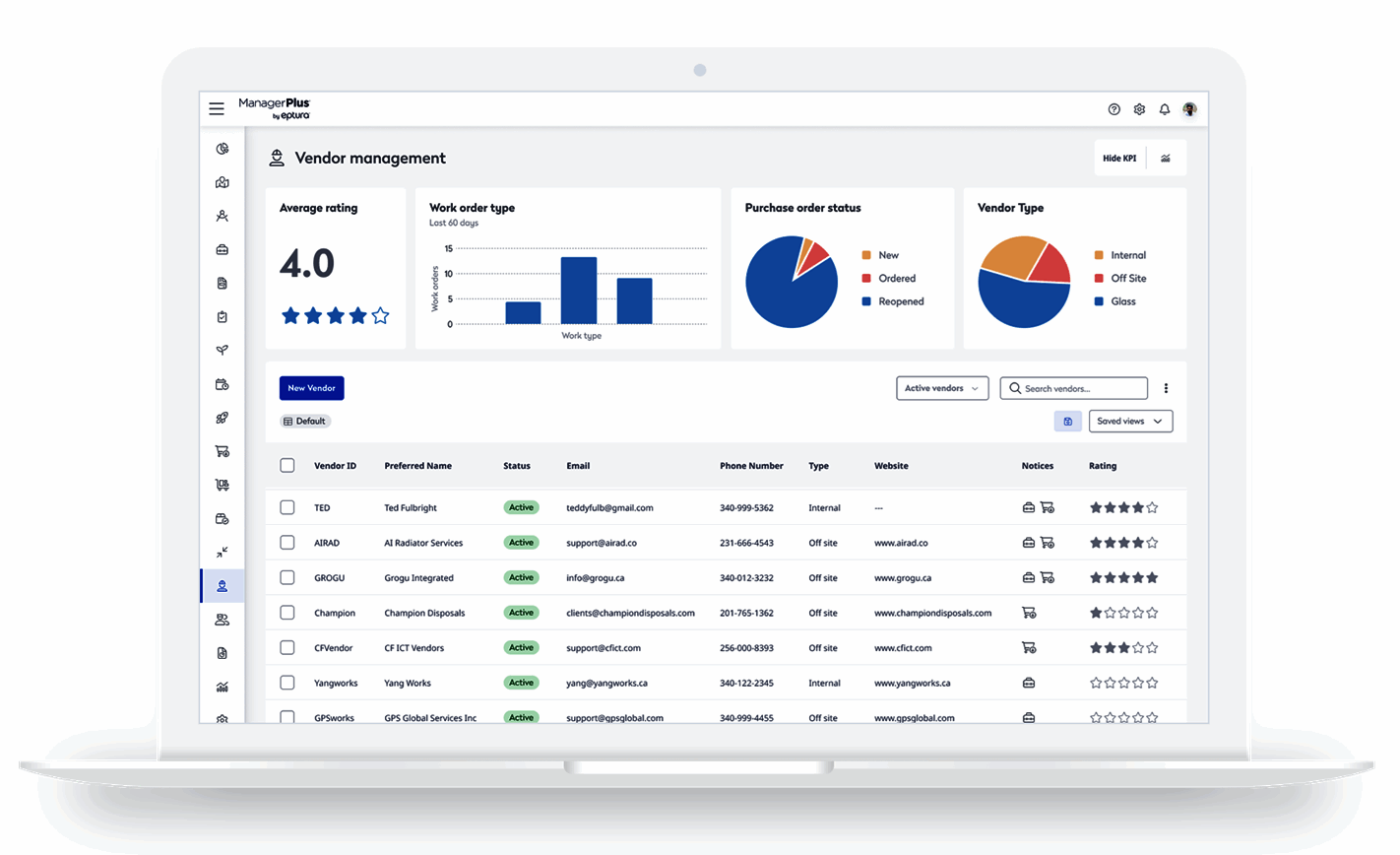Open the user avatar profile menu
Image resolution: width=1400 pixels, height=855 pixels.
[1189, 109]
